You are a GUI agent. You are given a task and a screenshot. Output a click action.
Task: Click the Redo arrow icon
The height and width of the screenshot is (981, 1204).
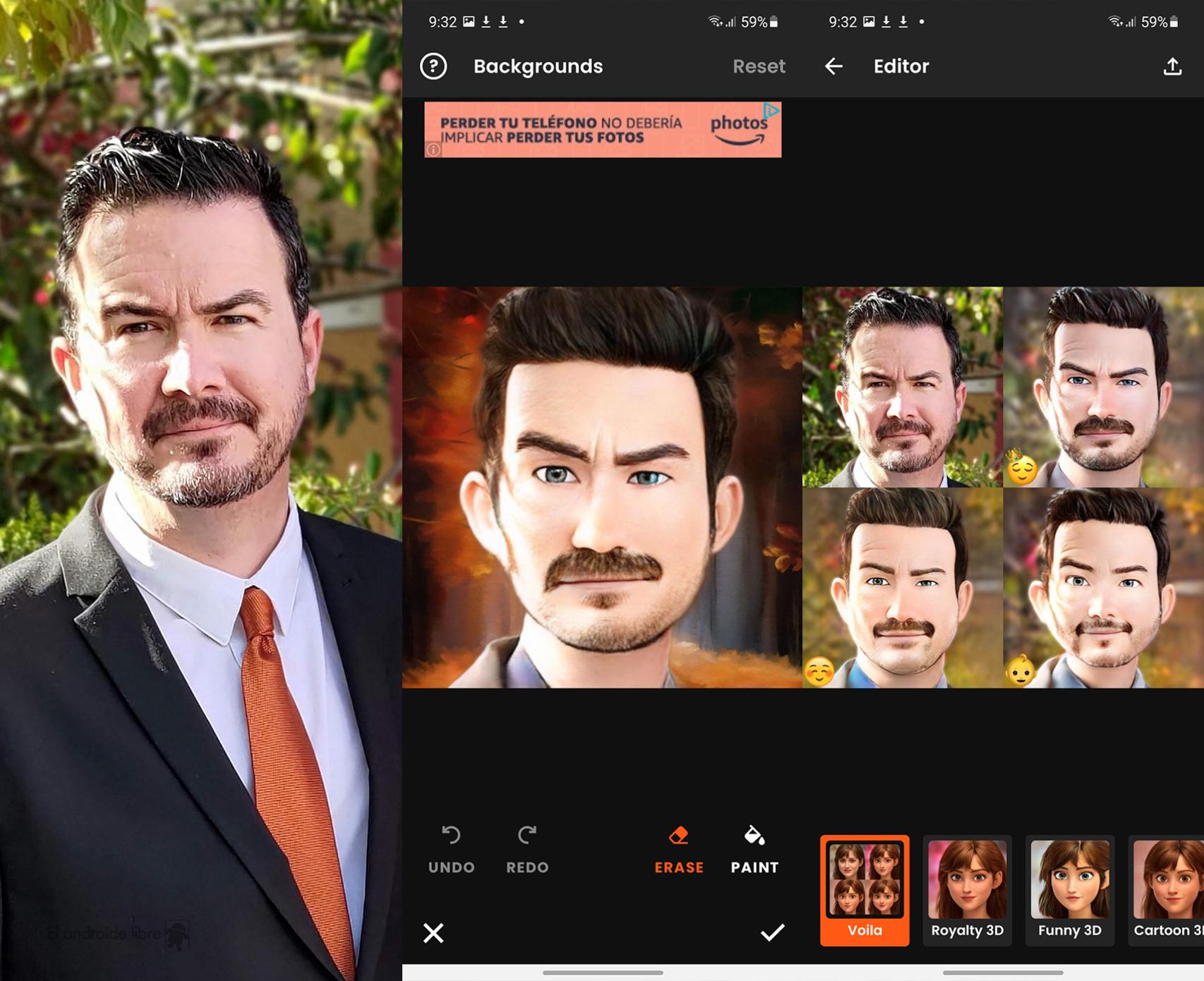pos(527,836)
